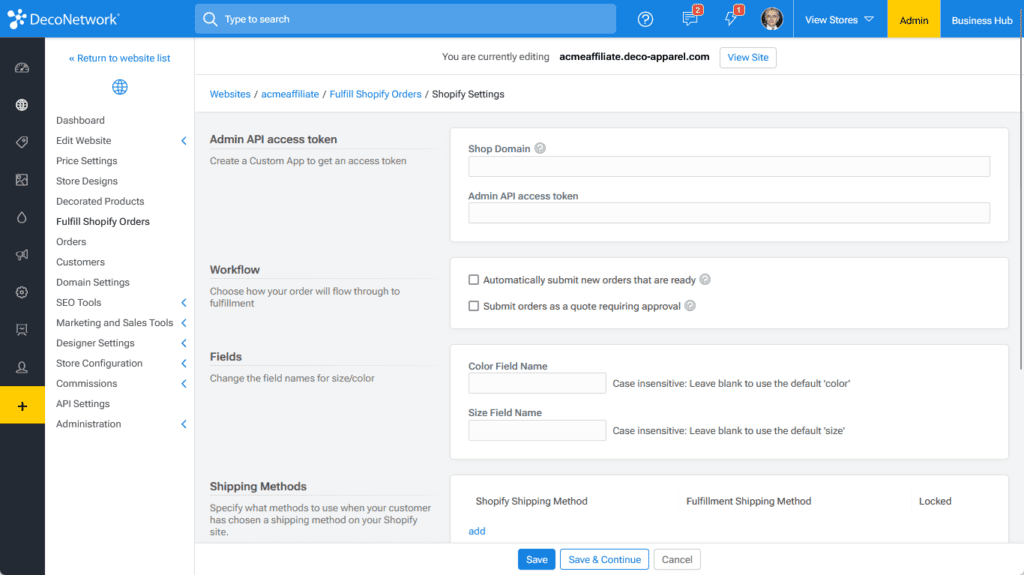The height and width of the screenshot is (575, 1024).
Task: Open Customers menu item
Action: pos(80,262)
